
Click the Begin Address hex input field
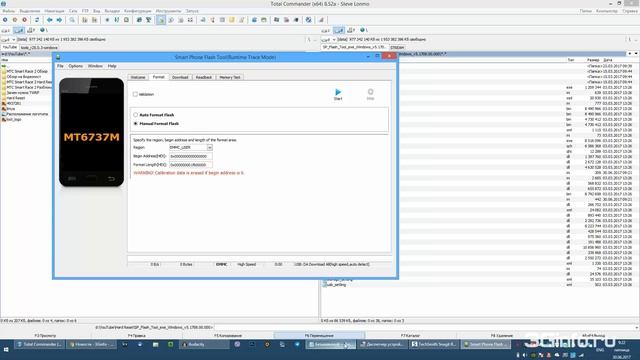[x=191, y=156]
